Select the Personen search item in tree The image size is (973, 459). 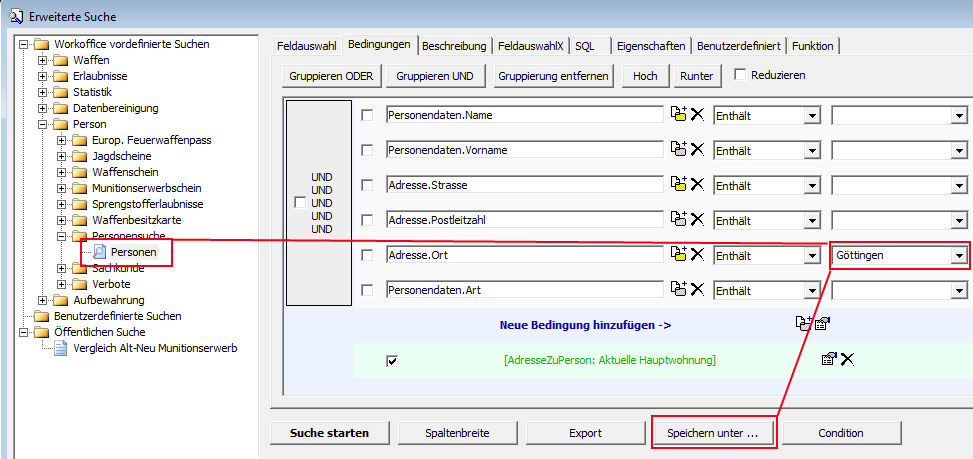(x=133, y=251)
